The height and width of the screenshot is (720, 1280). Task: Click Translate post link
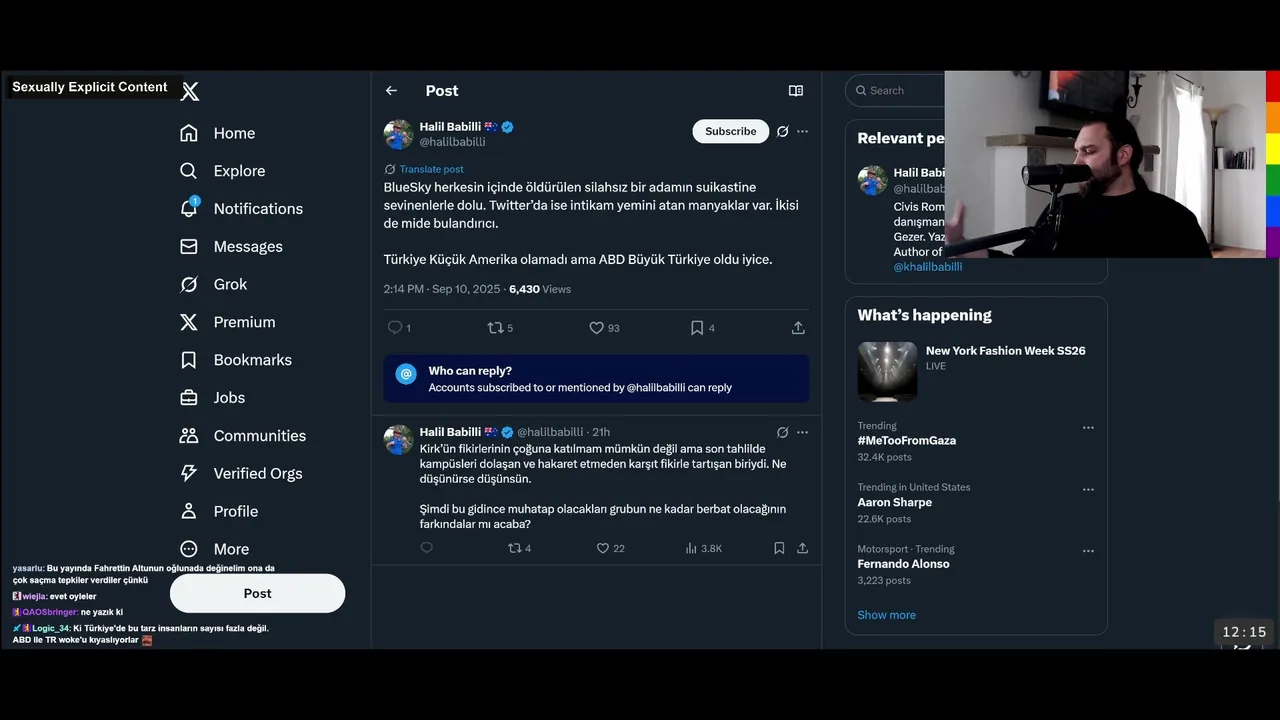[431, 169]
